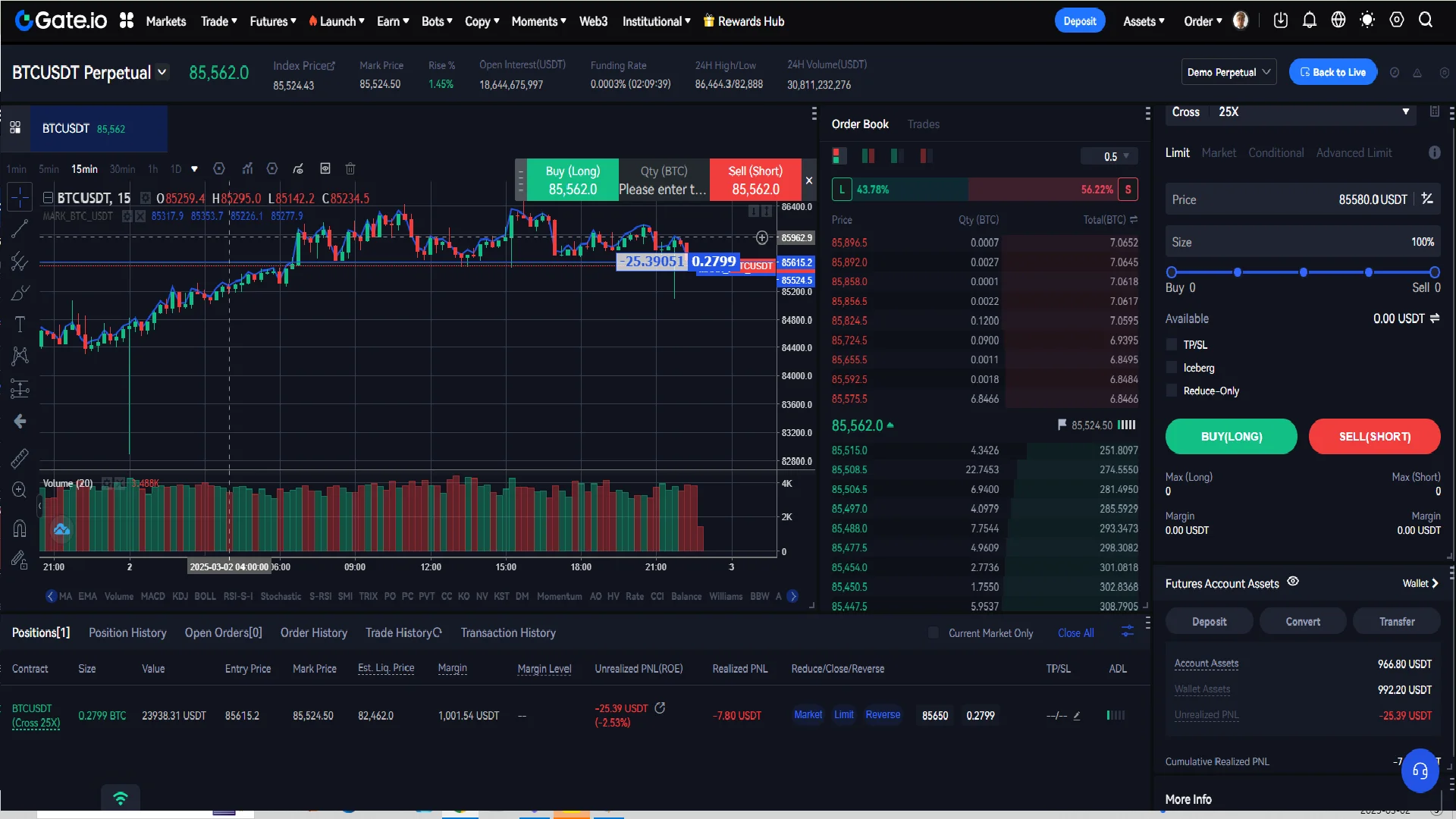Open the Trades tab in the Order Book panel
The image size is (1456, 819).
coord(923,124)
